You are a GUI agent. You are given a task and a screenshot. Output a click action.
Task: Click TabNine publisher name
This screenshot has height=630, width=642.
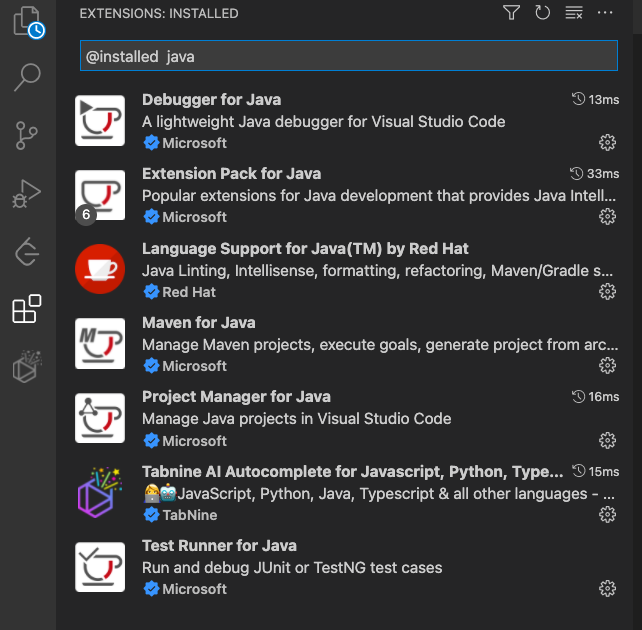pyautogui.click(x=190, y=515)
